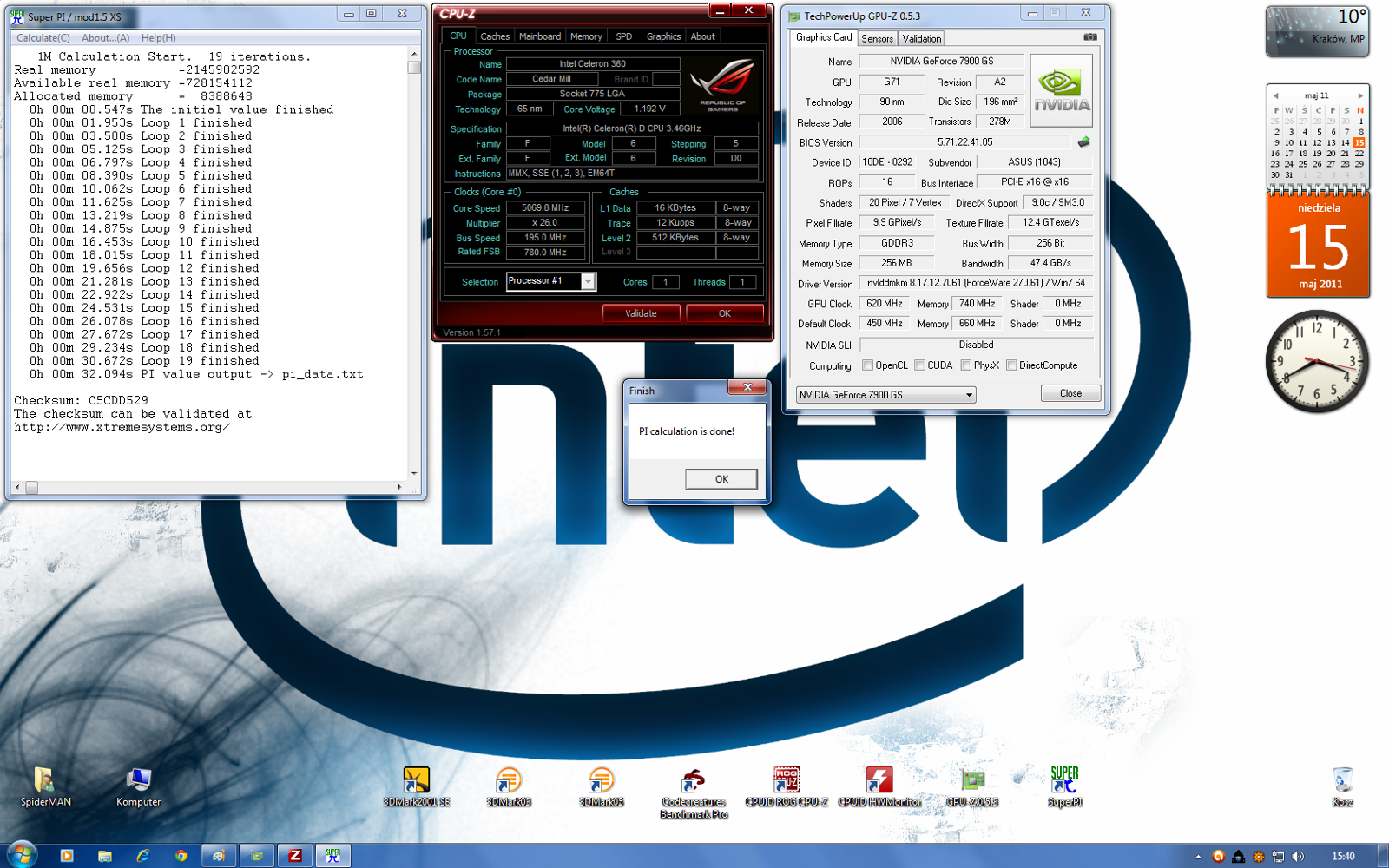Image resolution: width=1389 pixels, height=868 pixels.
Task: Enable the PhysX checkbox in GPU-Z
Action: point(965,365)
